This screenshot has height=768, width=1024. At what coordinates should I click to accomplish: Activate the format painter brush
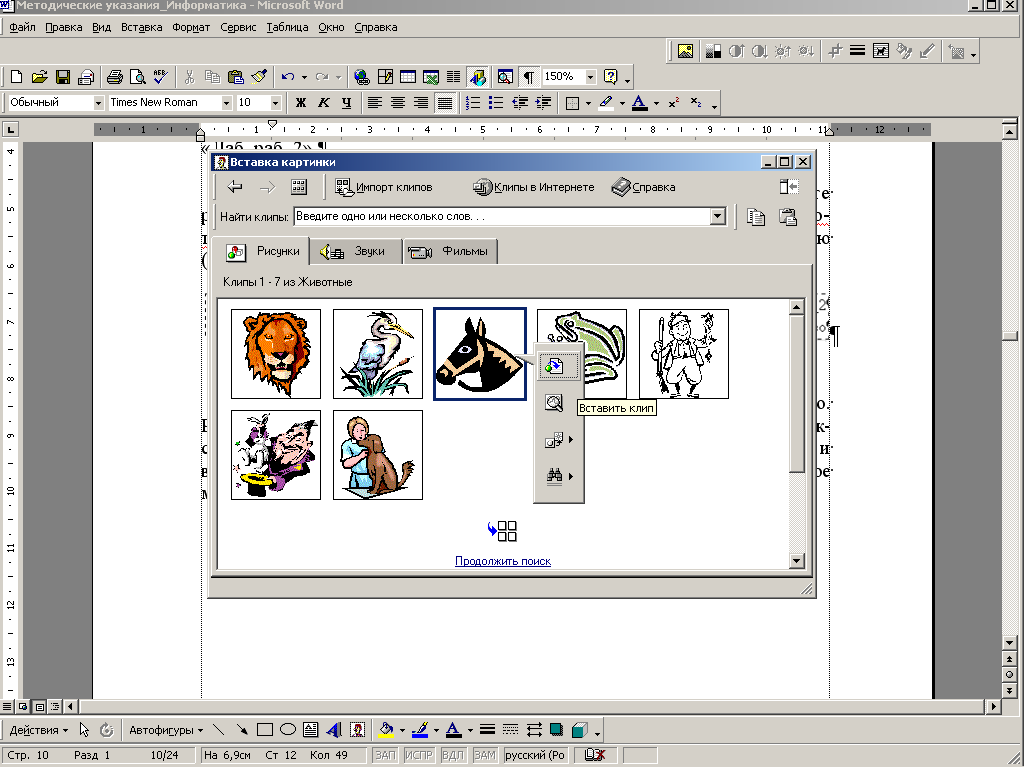coord(259,77)
